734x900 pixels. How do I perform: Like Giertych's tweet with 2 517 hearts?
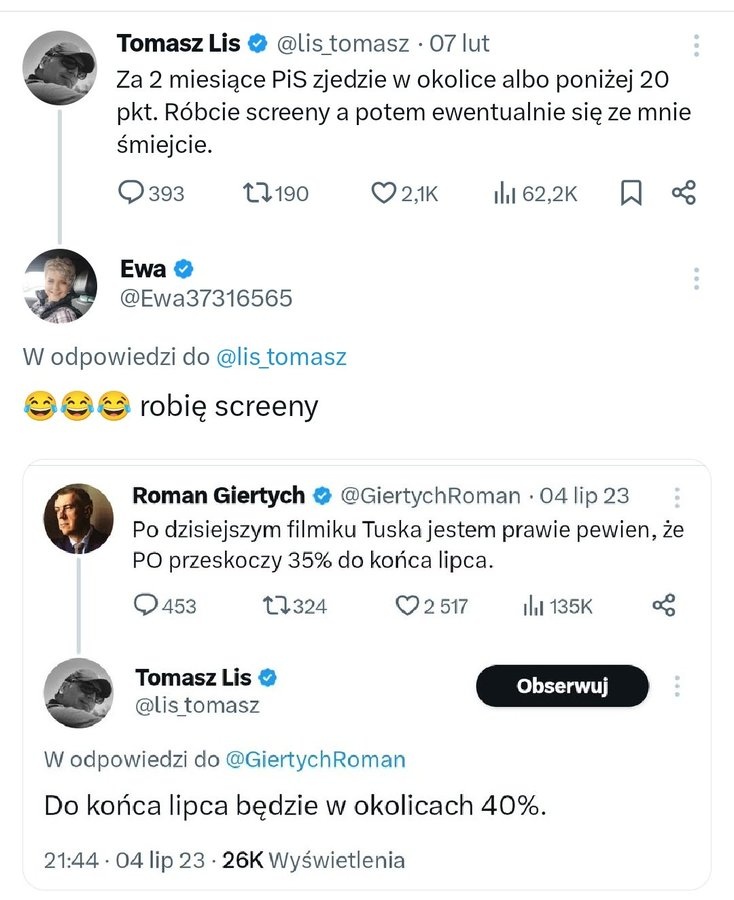406,605
